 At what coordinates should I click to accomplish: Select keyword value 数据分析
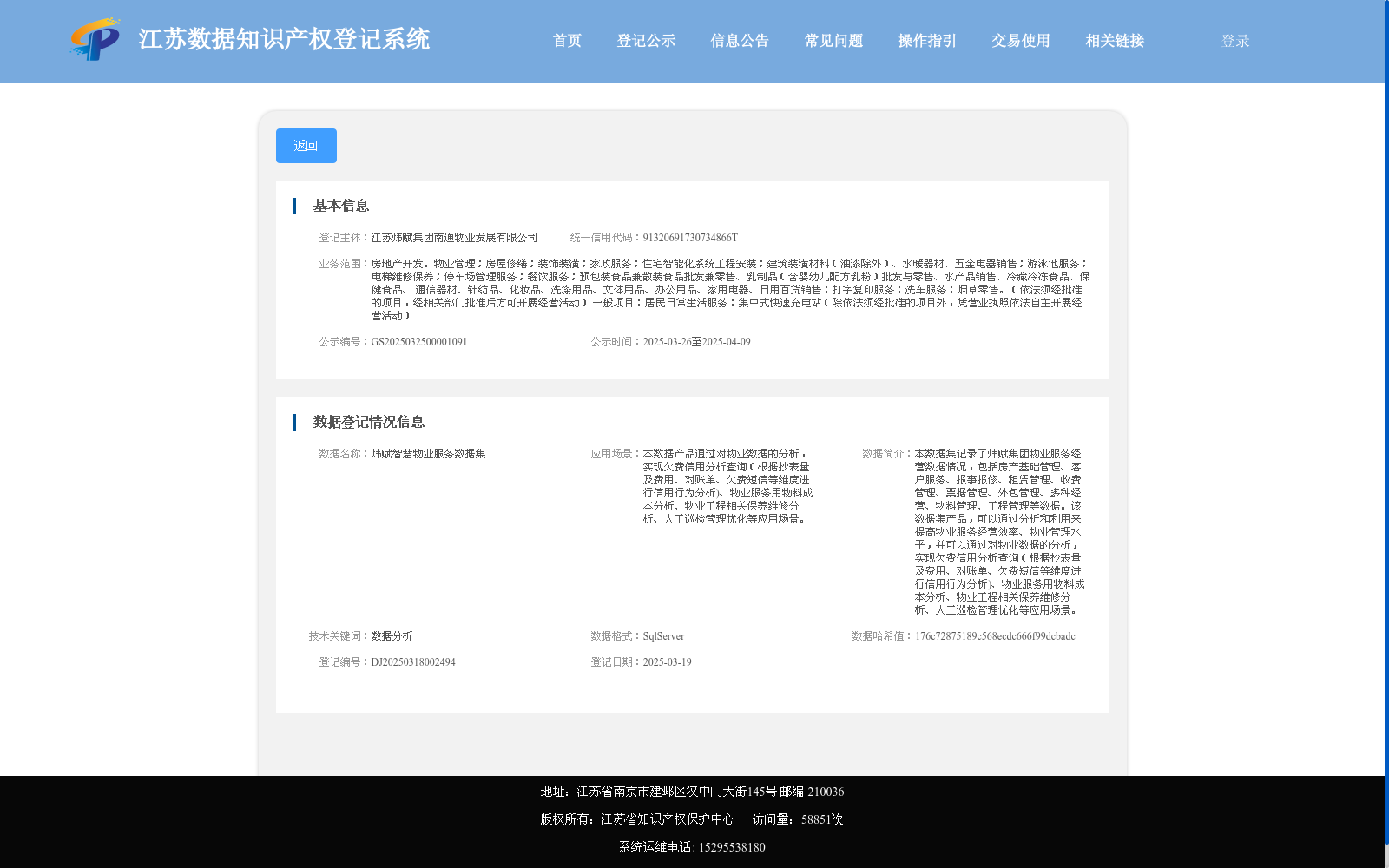click(392, 636)
